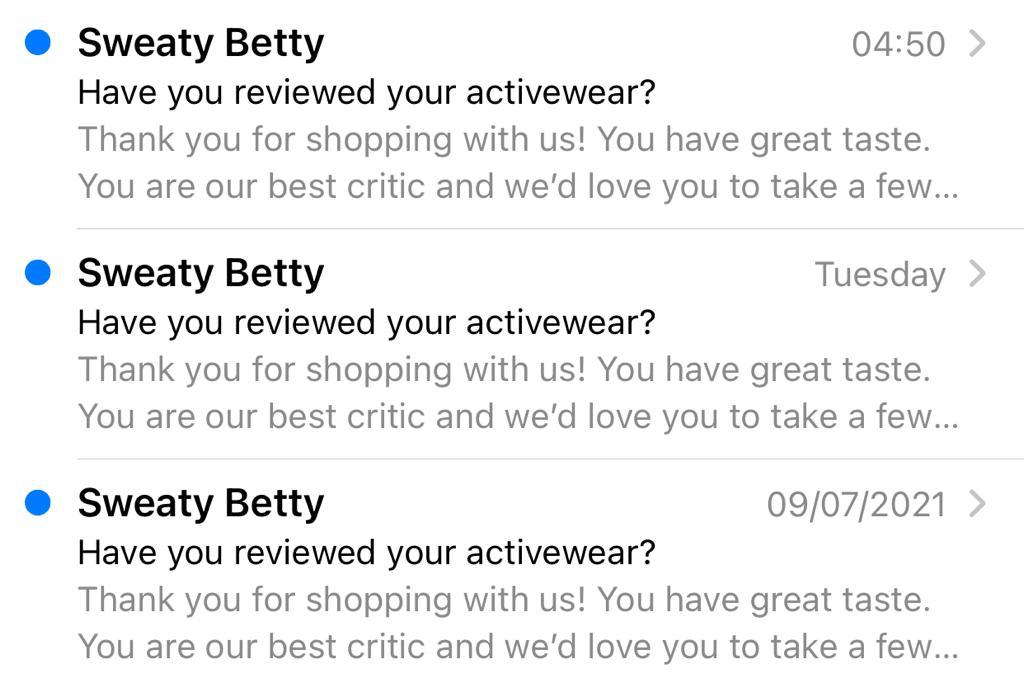
Task: Click the unread blue dot on Tuesday's email
Action: [38, 273]
